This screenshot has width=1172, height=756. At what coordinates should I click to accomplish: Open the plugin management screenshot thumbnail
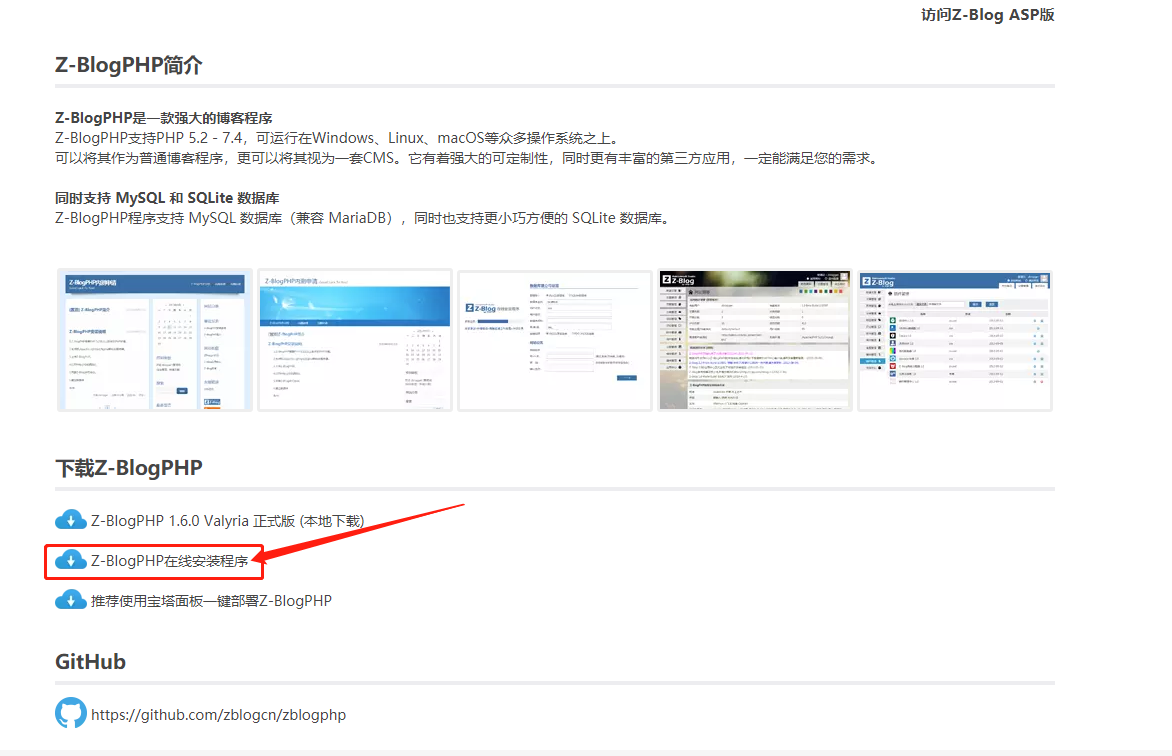[x=955, y=340]
